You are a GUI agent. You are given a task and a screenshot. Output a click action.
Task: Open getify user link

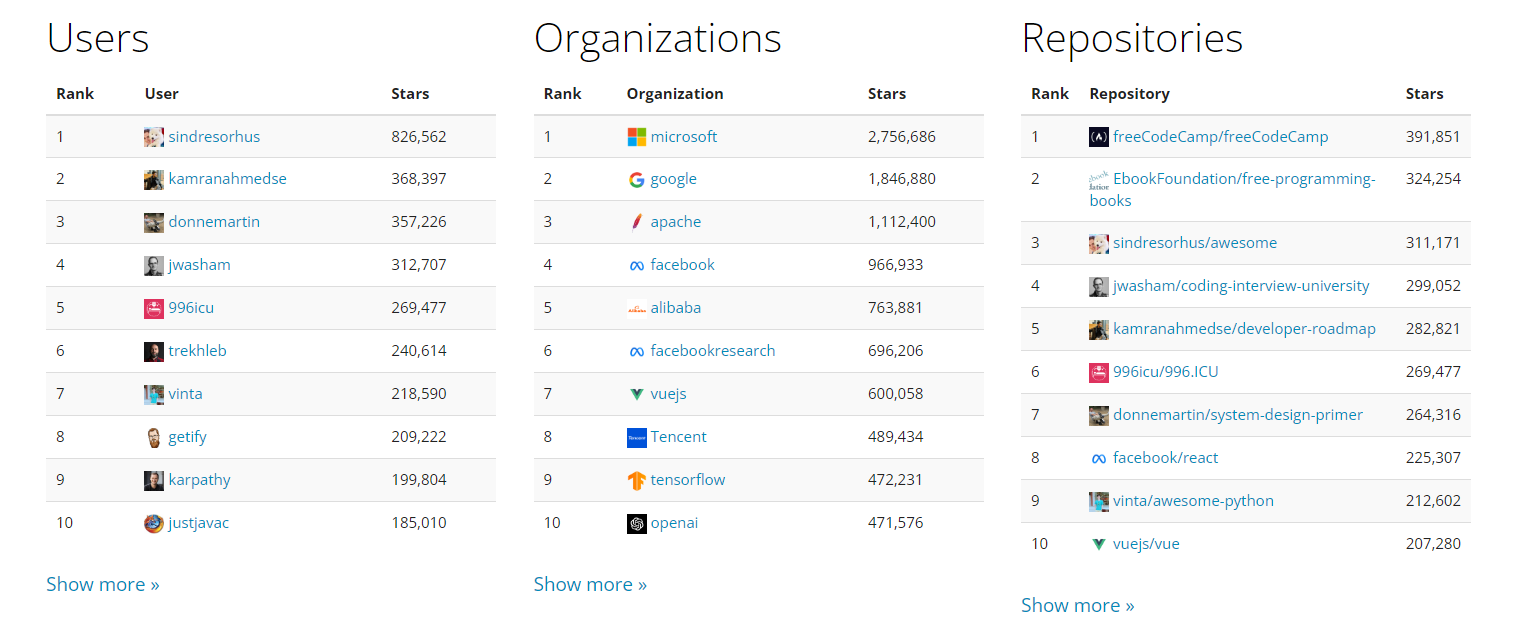pyautogui.click(x=187, y=437)
